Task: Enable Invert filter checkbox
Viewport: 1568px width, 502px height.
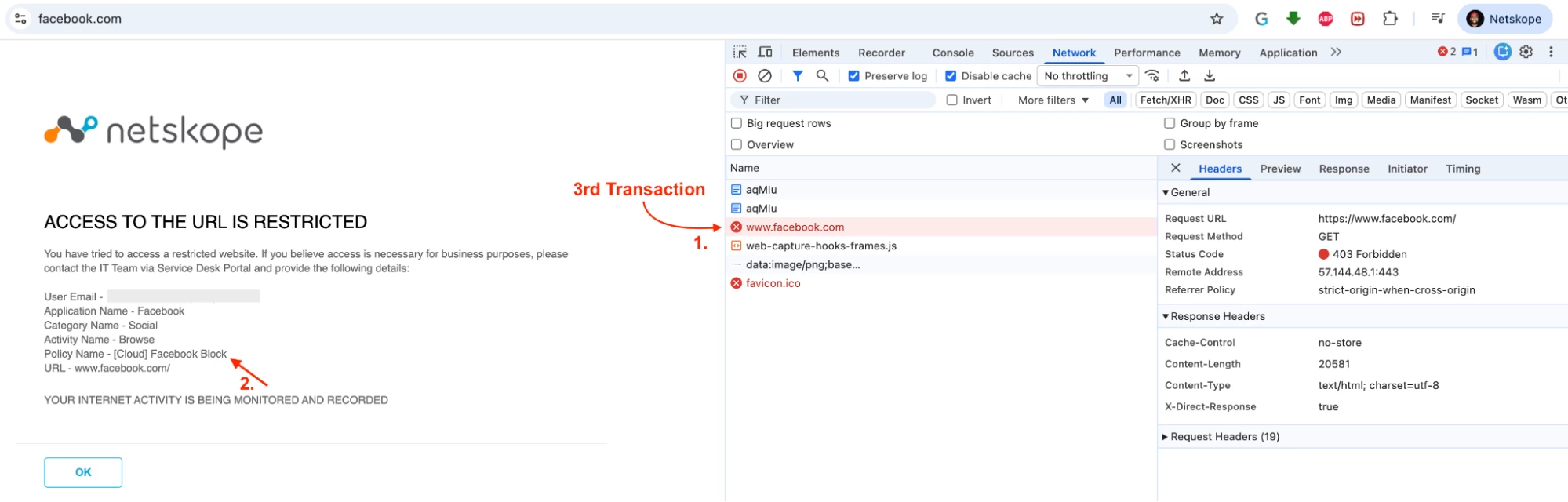Action: [951, 100]
